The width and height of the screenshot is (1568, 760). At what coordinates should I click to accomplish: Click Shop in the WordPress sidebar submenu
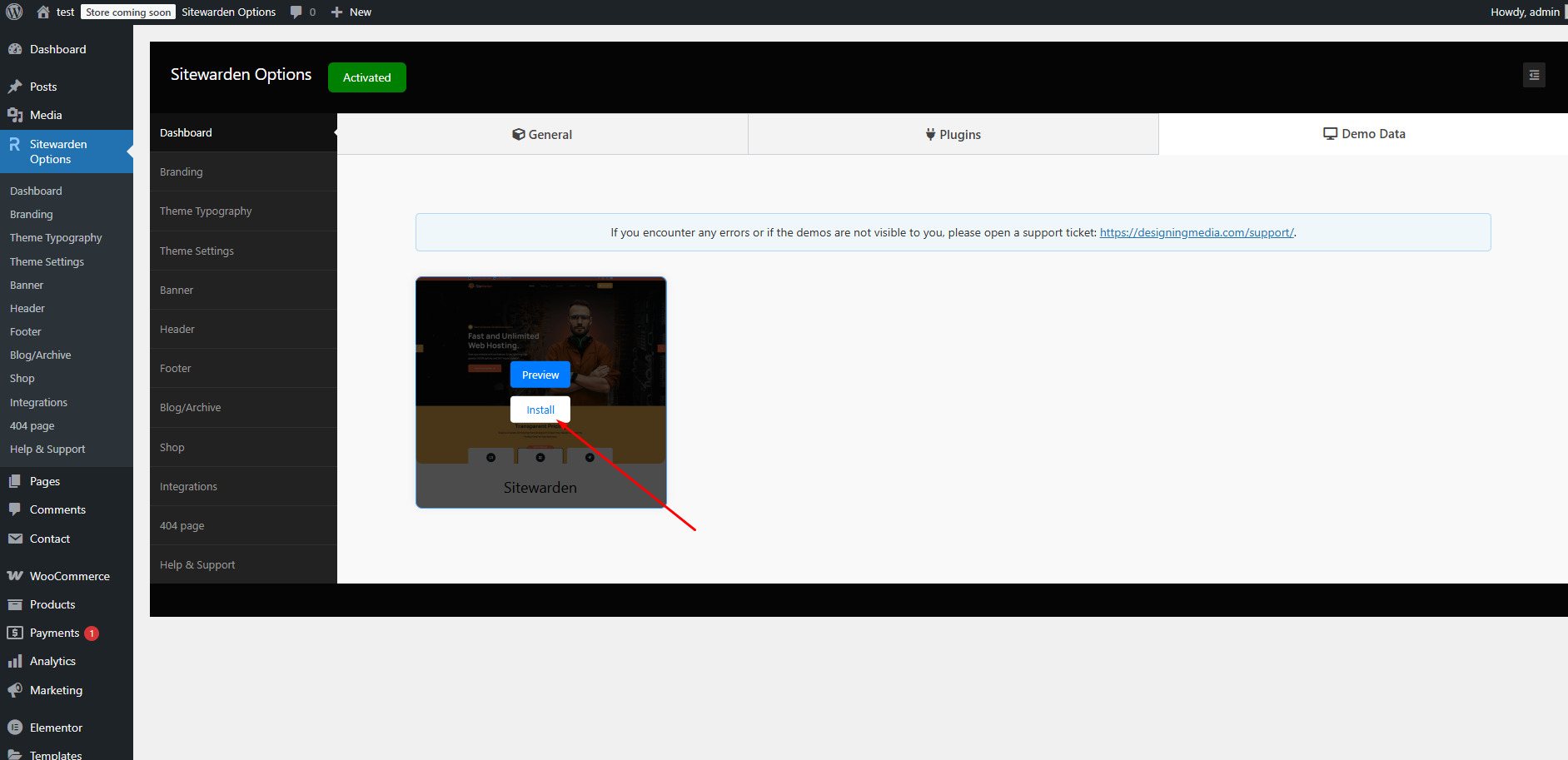coord(22,378)
